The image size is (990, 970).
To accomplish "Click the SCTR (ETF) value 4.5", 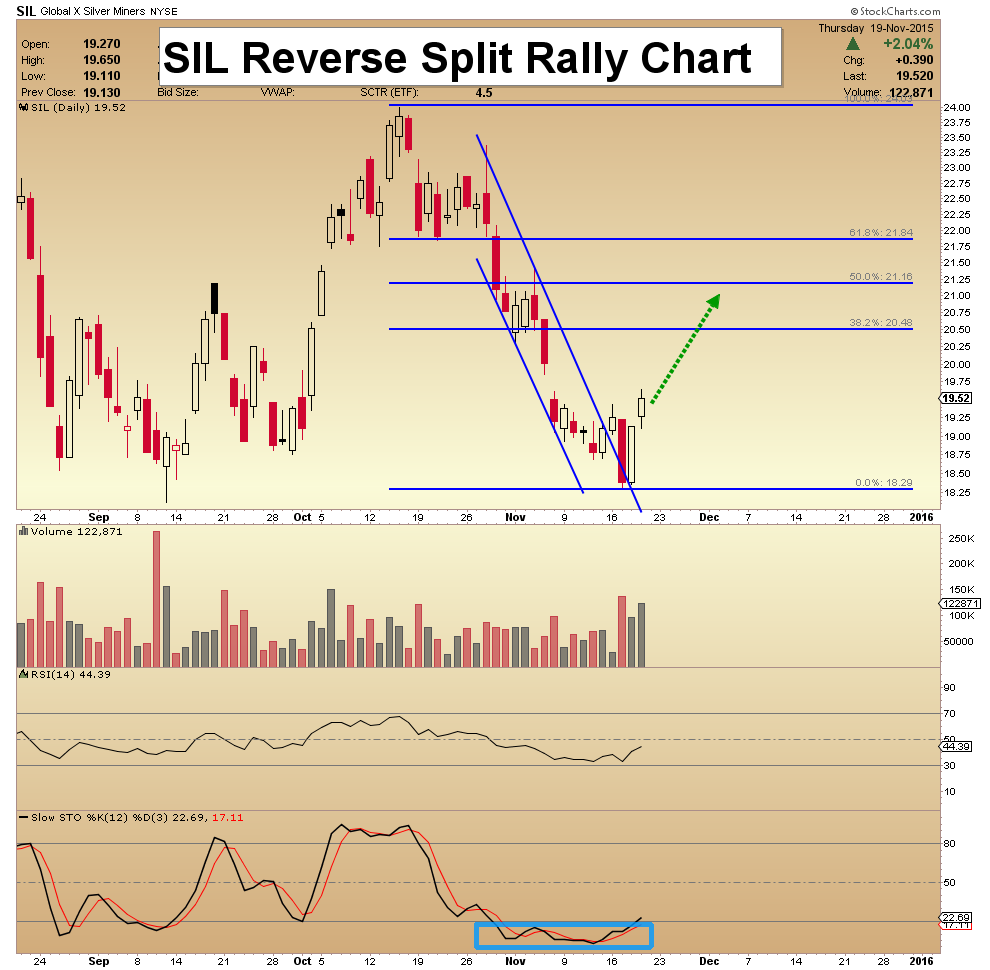I will click(484, 92).
